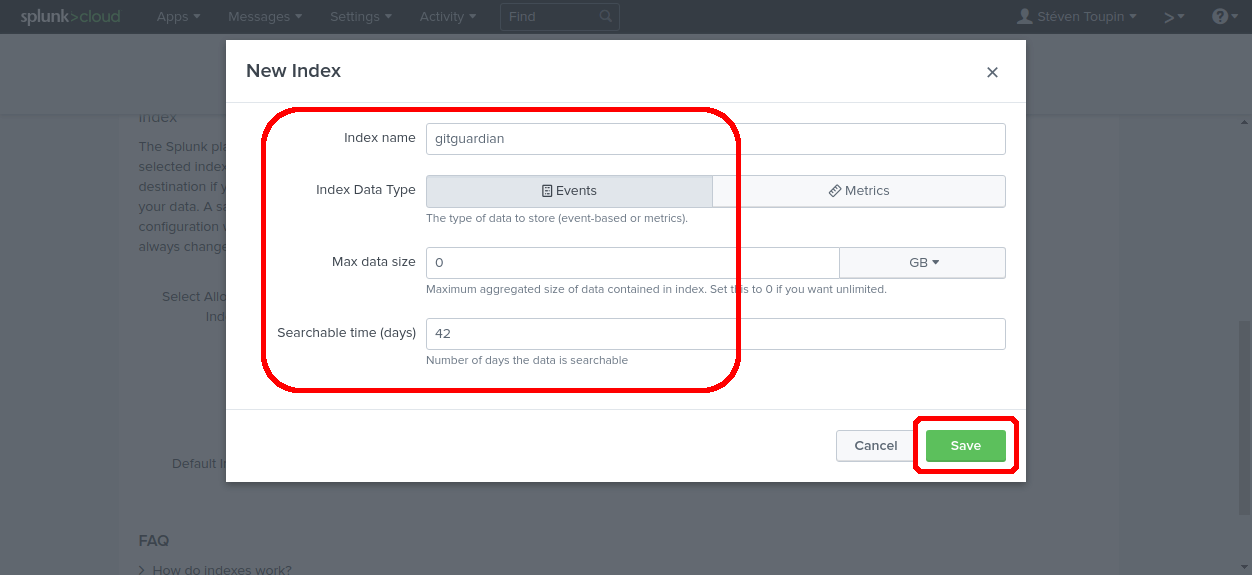This screenshot has height=575, width=1252.
Task: Click the 'Max data size' label
Action: point(373,262)
